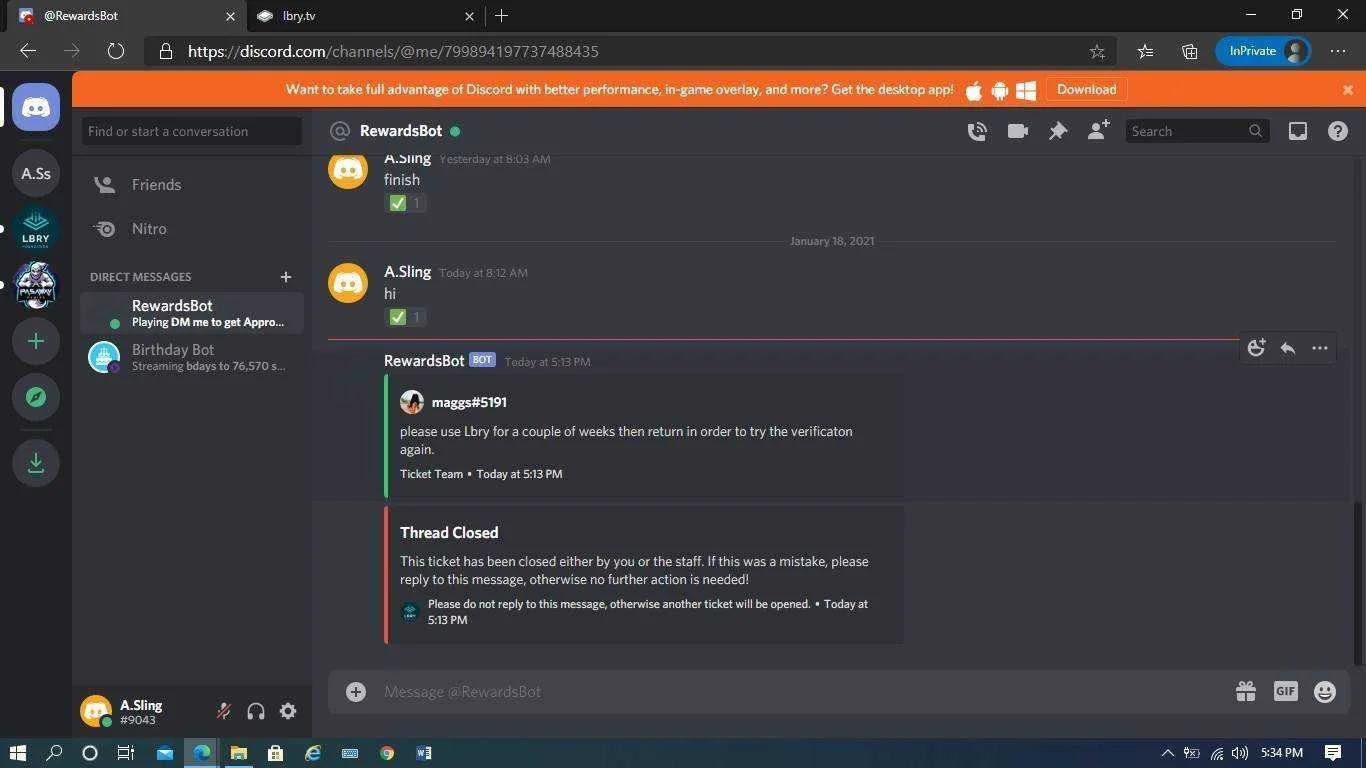Viewport: 1366px width, 768px height.
Task: Open Friends page
Action: coord(192,185)
